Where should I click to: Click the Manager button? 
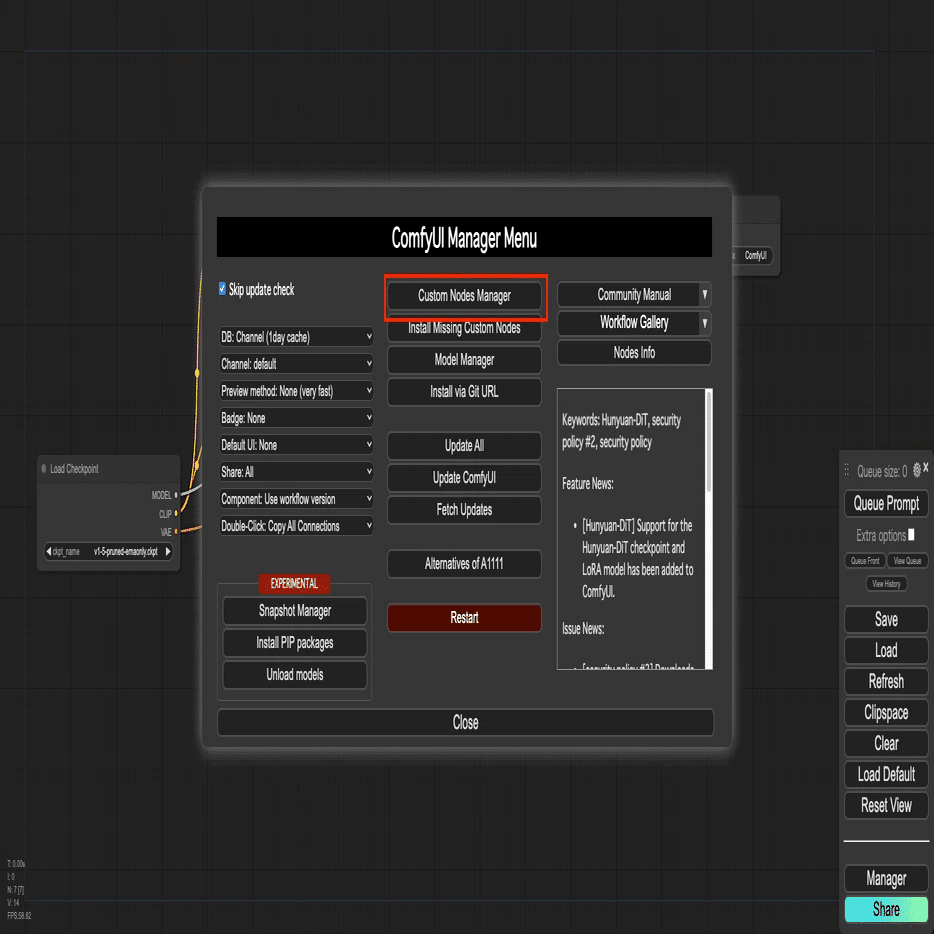(x=886, y=879)
